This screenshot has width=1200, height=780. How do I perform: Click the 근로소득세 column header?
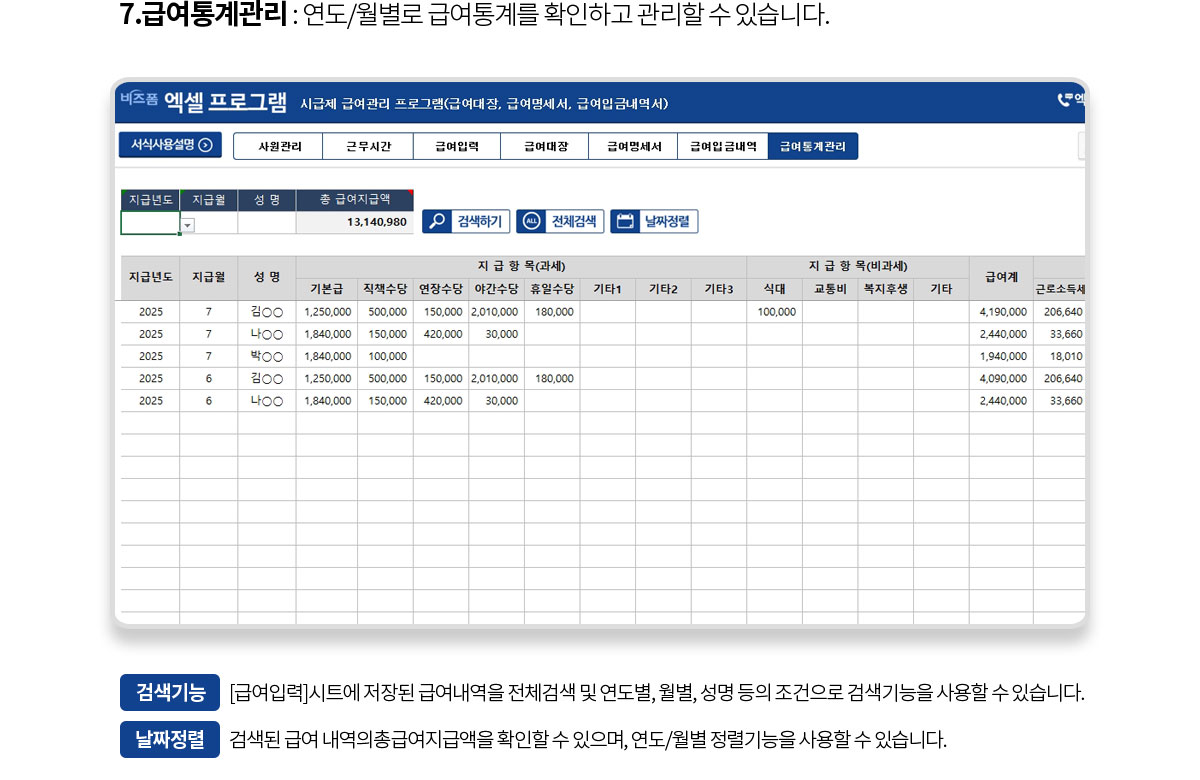(1060, 289)
